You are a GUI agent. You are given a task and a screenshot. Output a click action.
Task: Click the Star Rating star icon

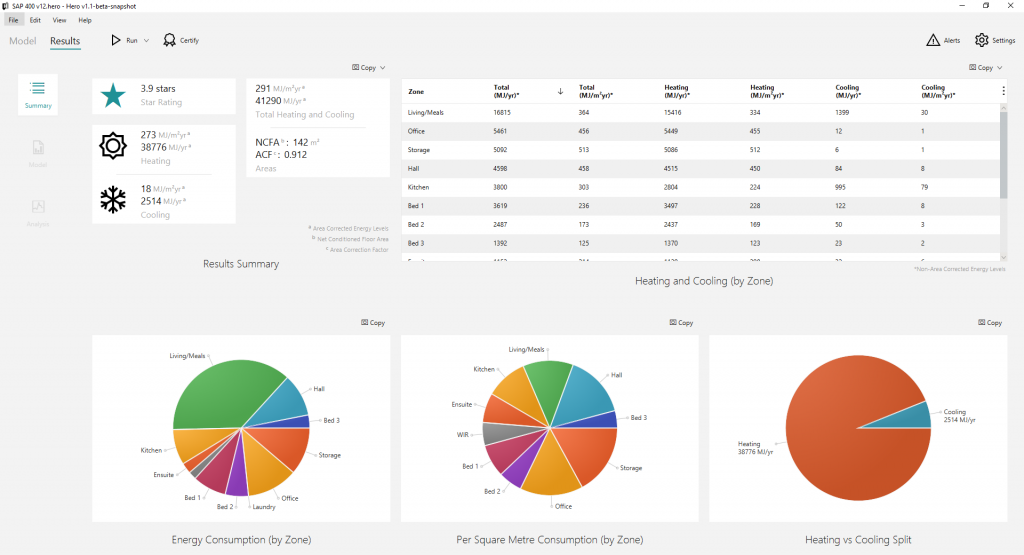[114, 95]
